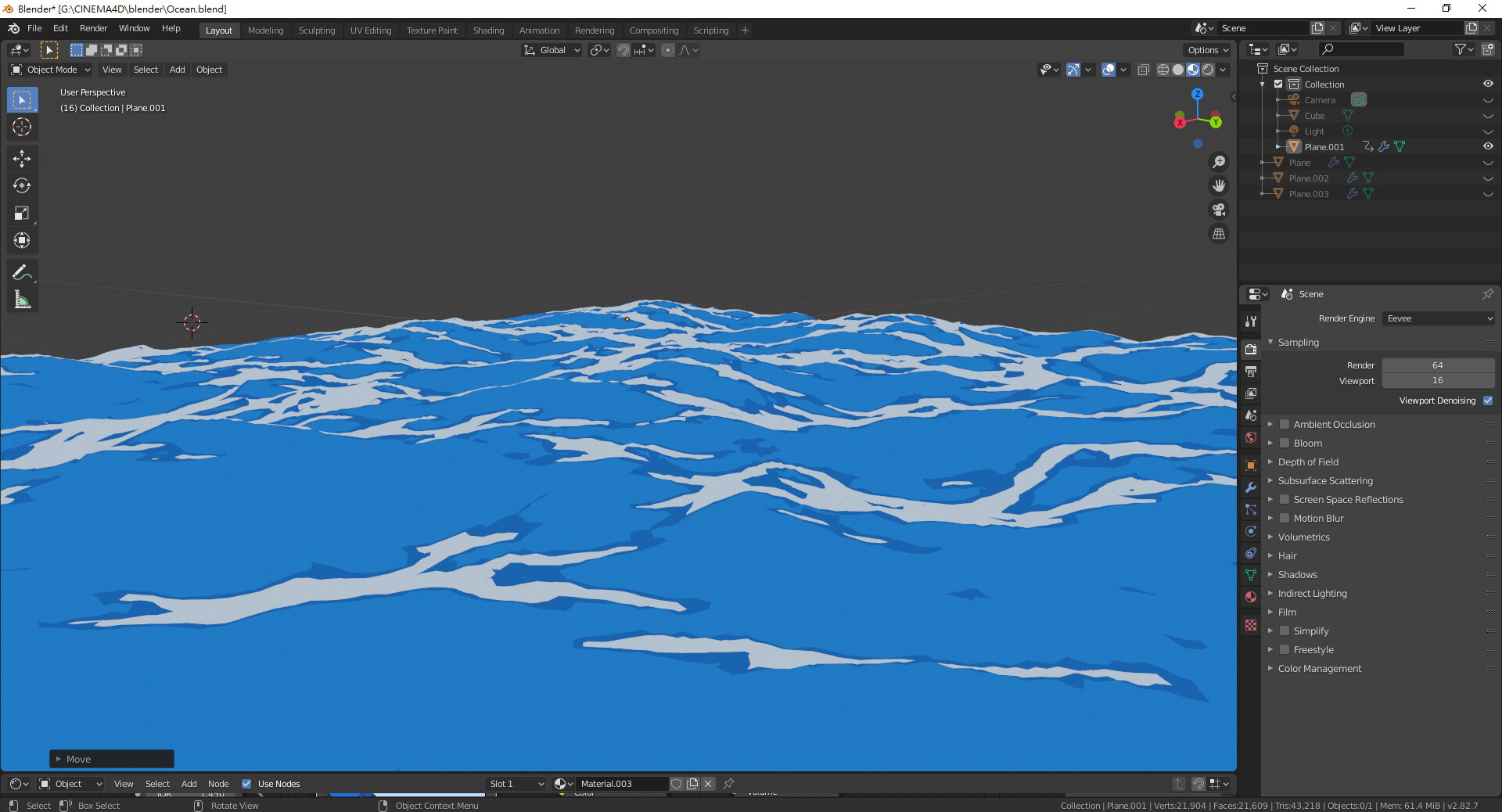Open the Render Engine dropdown
The width and height of the screenshot is (1502, 812).
(x=1439, y=318)
